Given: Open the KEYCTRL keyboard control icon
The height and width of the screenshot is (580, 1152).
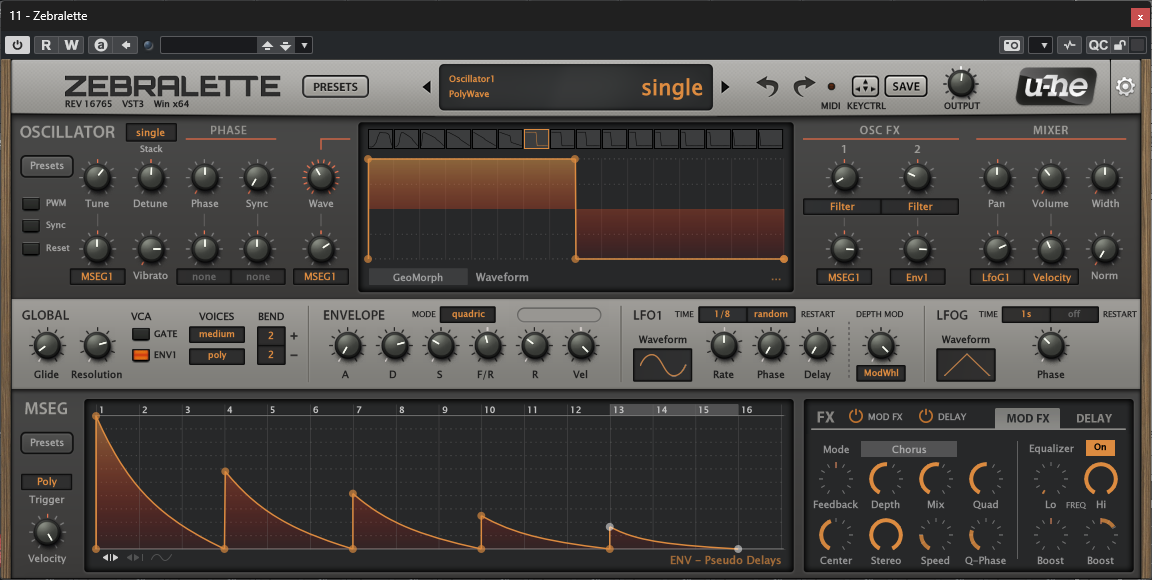Looking at the screenshot, I should (x=865, y=86).
